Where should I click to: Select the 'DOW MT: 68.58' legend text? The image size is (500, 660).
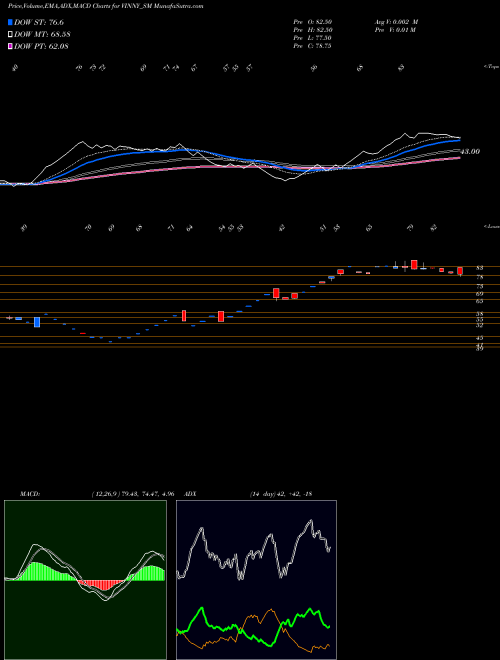(x=42, y=34)
